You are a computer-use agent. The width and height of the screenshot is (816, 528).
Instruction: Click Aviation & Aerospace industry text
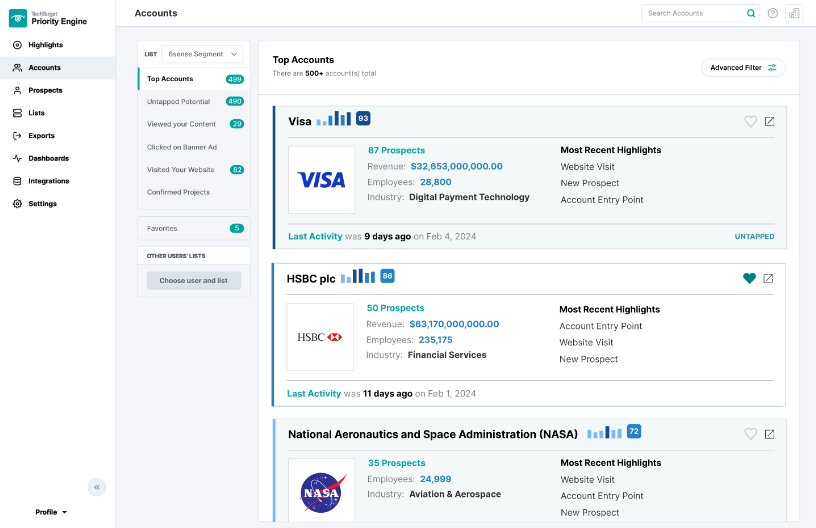point(455,494)
